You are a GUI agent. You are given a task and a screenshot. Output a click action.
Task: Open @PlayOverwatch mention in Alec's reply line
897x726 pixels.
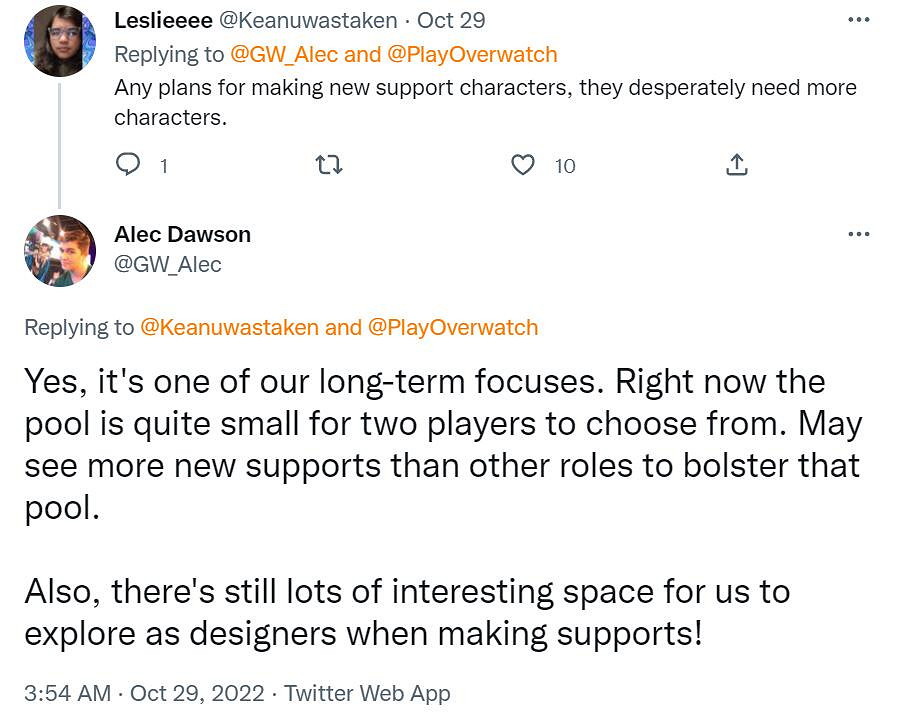point(453,327)
